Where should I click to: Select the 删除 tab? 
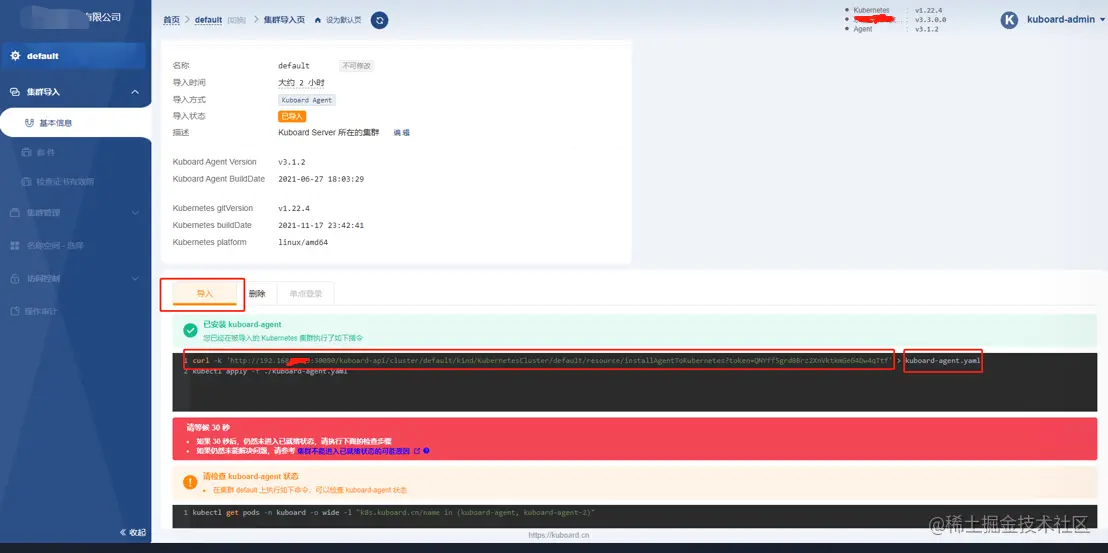[257, 294]
